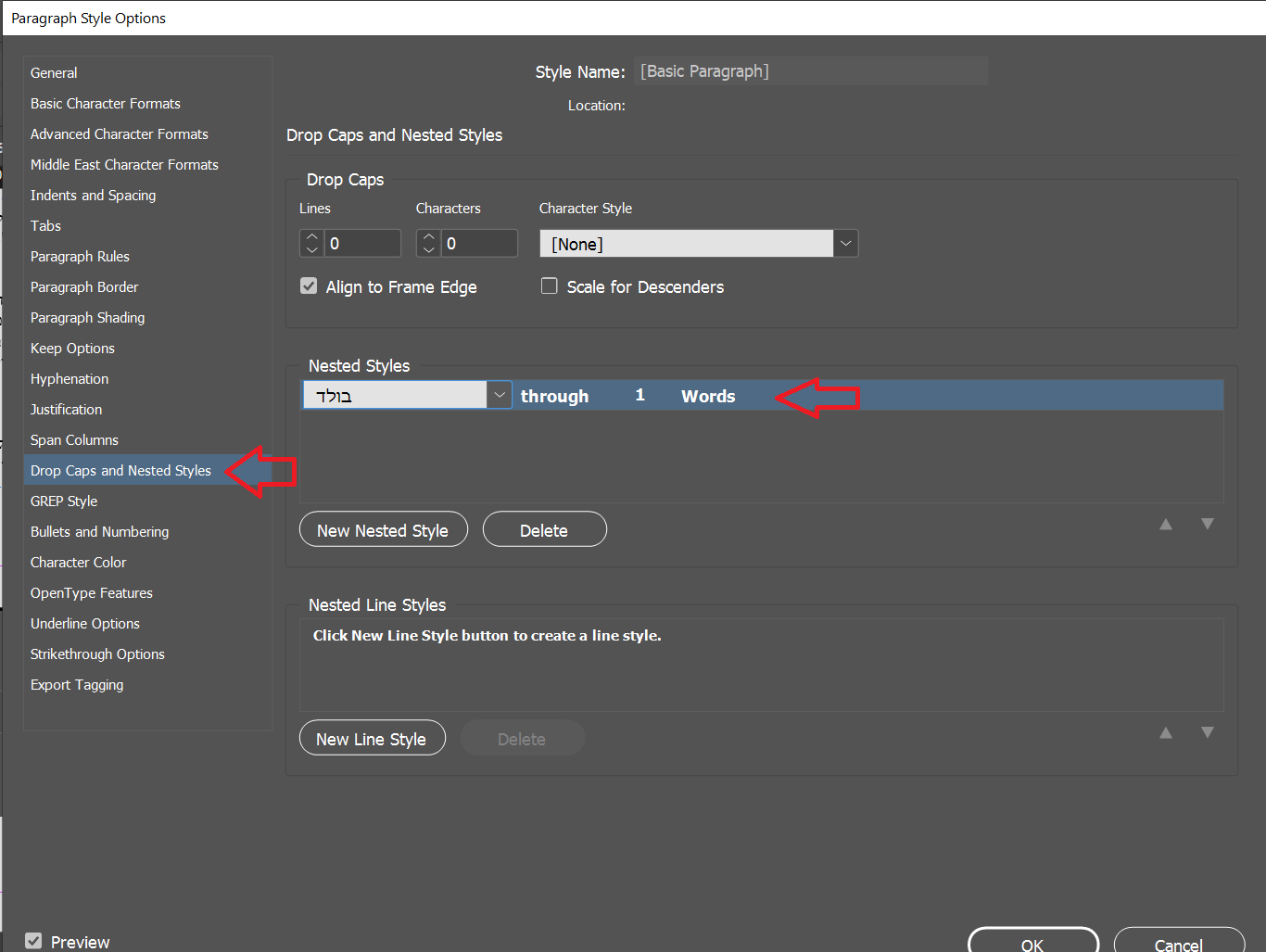The height and width of the screenshot is (952, 1266).
Task: Click the drop cap Lines field
Action: pos(362,244)
